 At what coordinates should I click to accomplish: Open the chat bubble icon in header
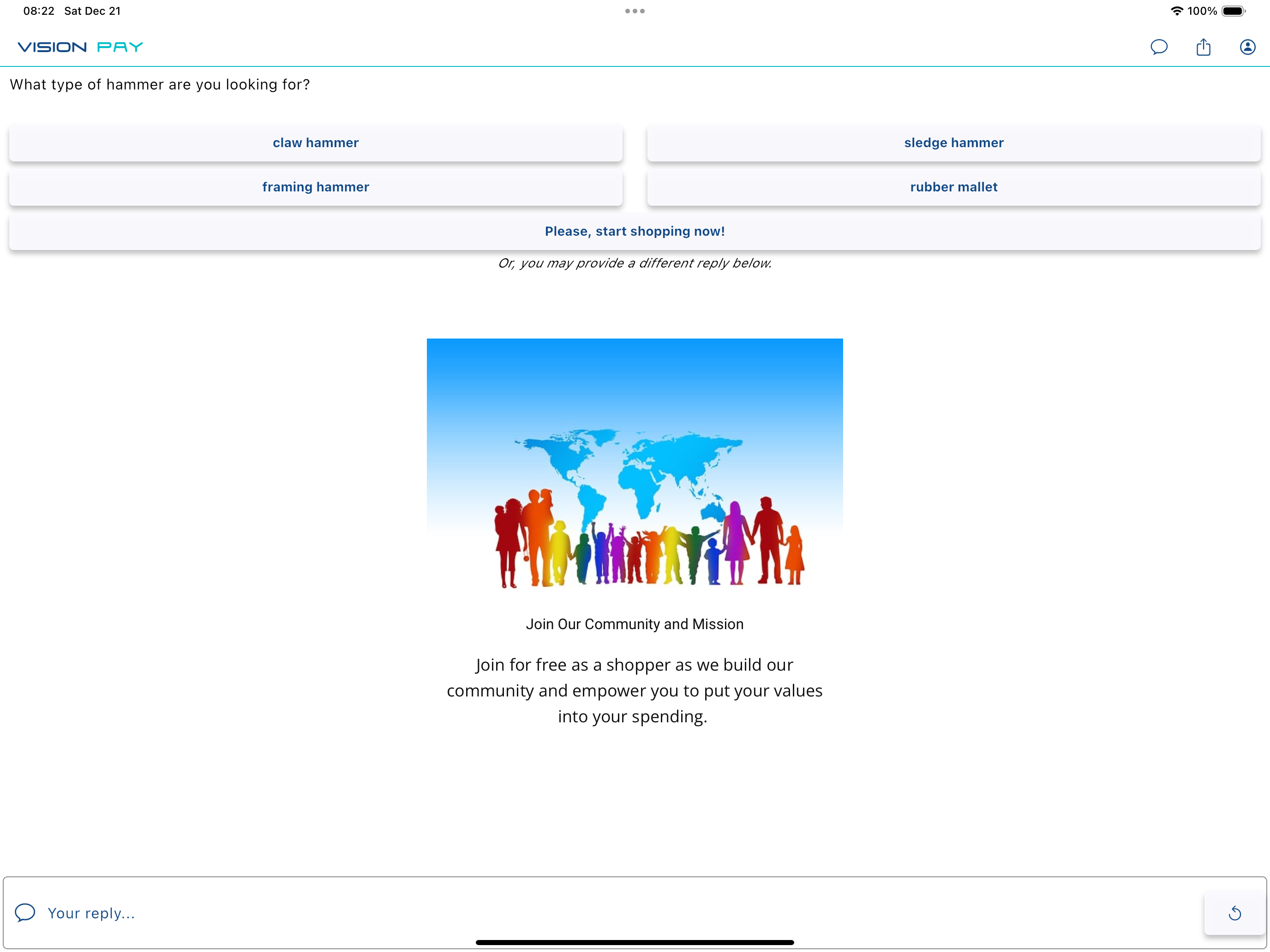tap(1159, 47)
